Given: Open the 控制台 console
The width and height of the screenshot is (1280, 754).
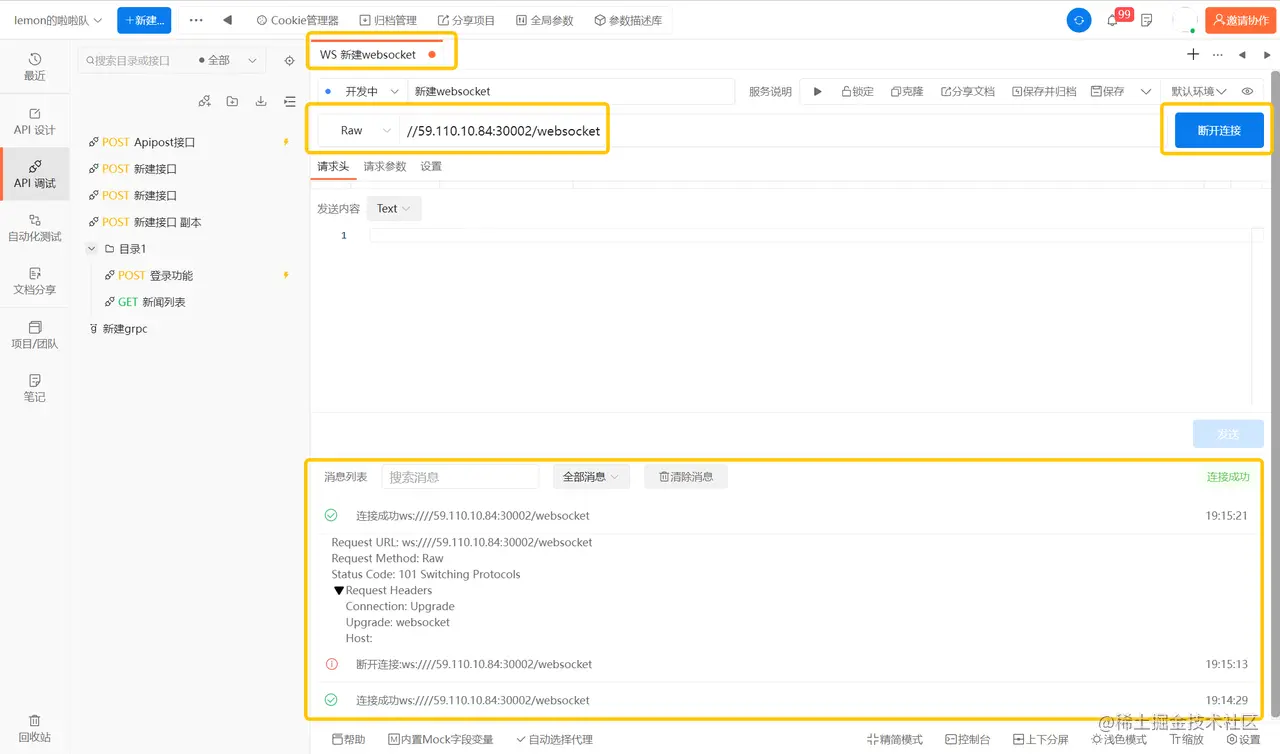Looking at the screenshot, I should (967, 739).
